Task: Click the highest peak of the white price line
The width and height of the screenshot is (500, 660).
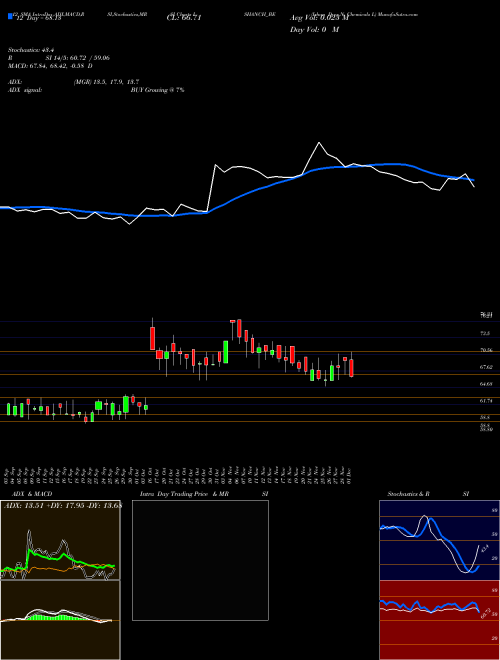Action: (x=319, y=143)
